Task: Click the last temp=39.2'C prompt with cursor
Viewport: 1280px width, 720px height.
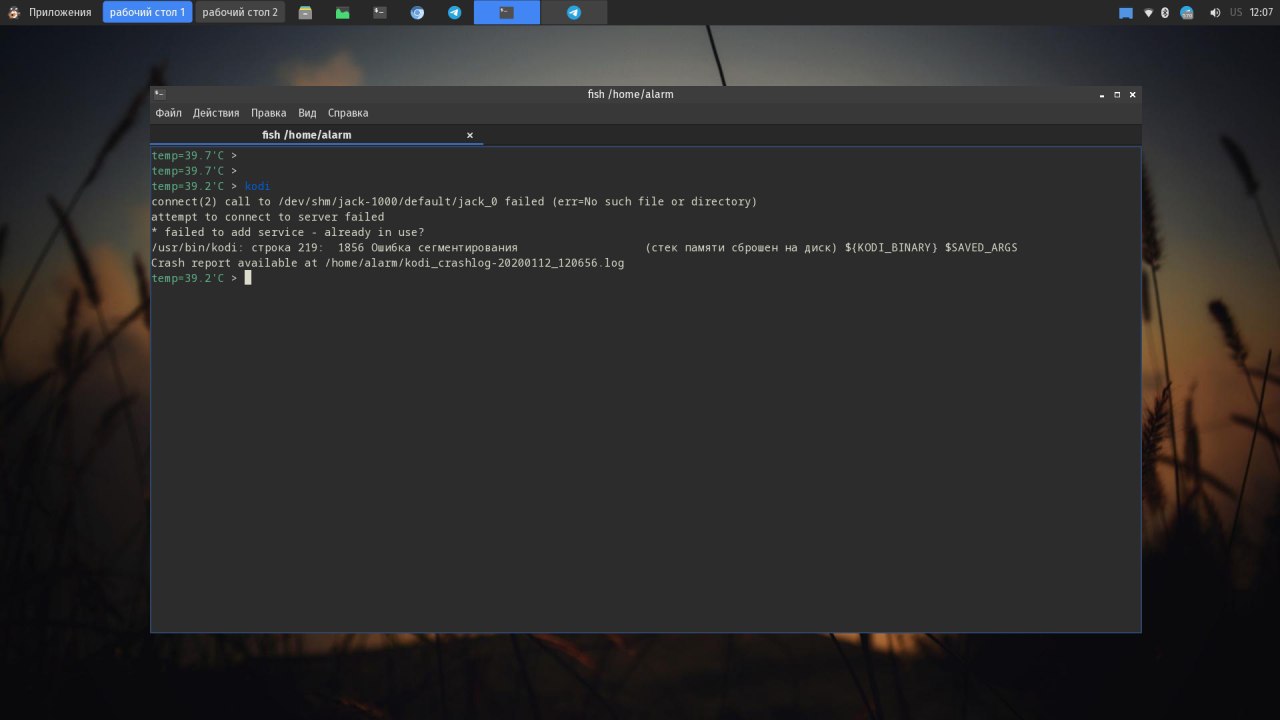Action: (x=200, y=278)
